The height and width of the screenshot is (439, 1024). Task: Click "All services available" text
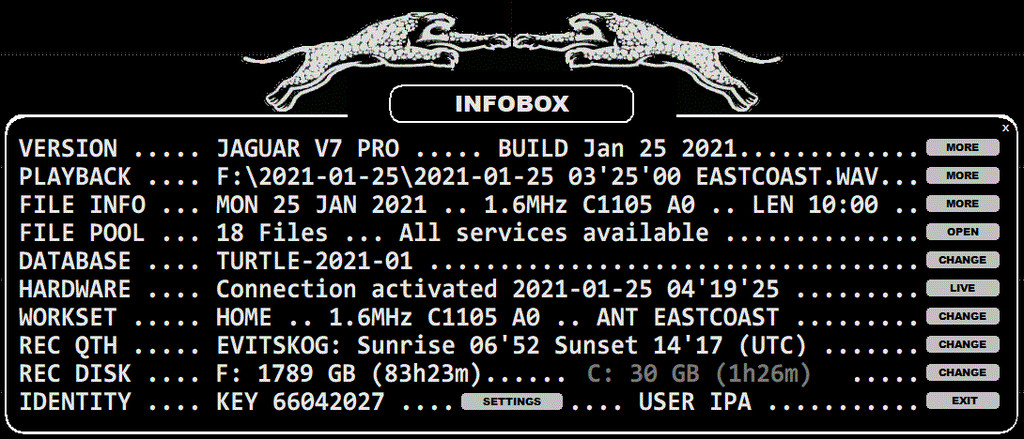554,234
